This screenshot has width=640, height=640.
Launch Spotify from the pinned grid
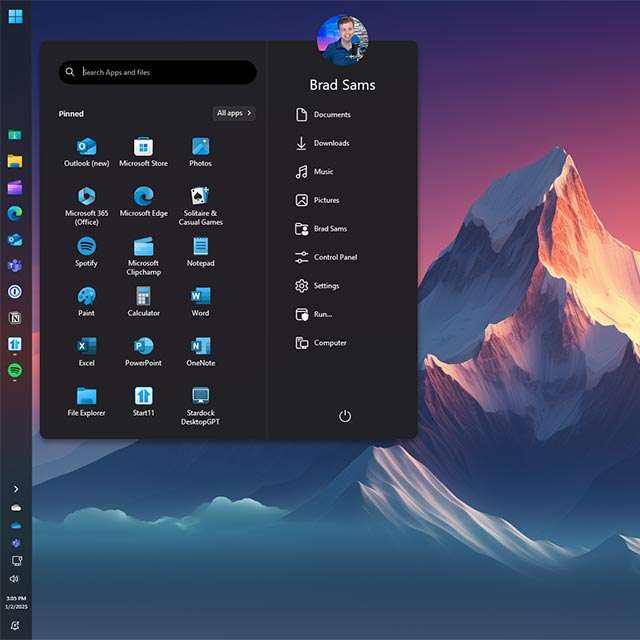point(87,252)
